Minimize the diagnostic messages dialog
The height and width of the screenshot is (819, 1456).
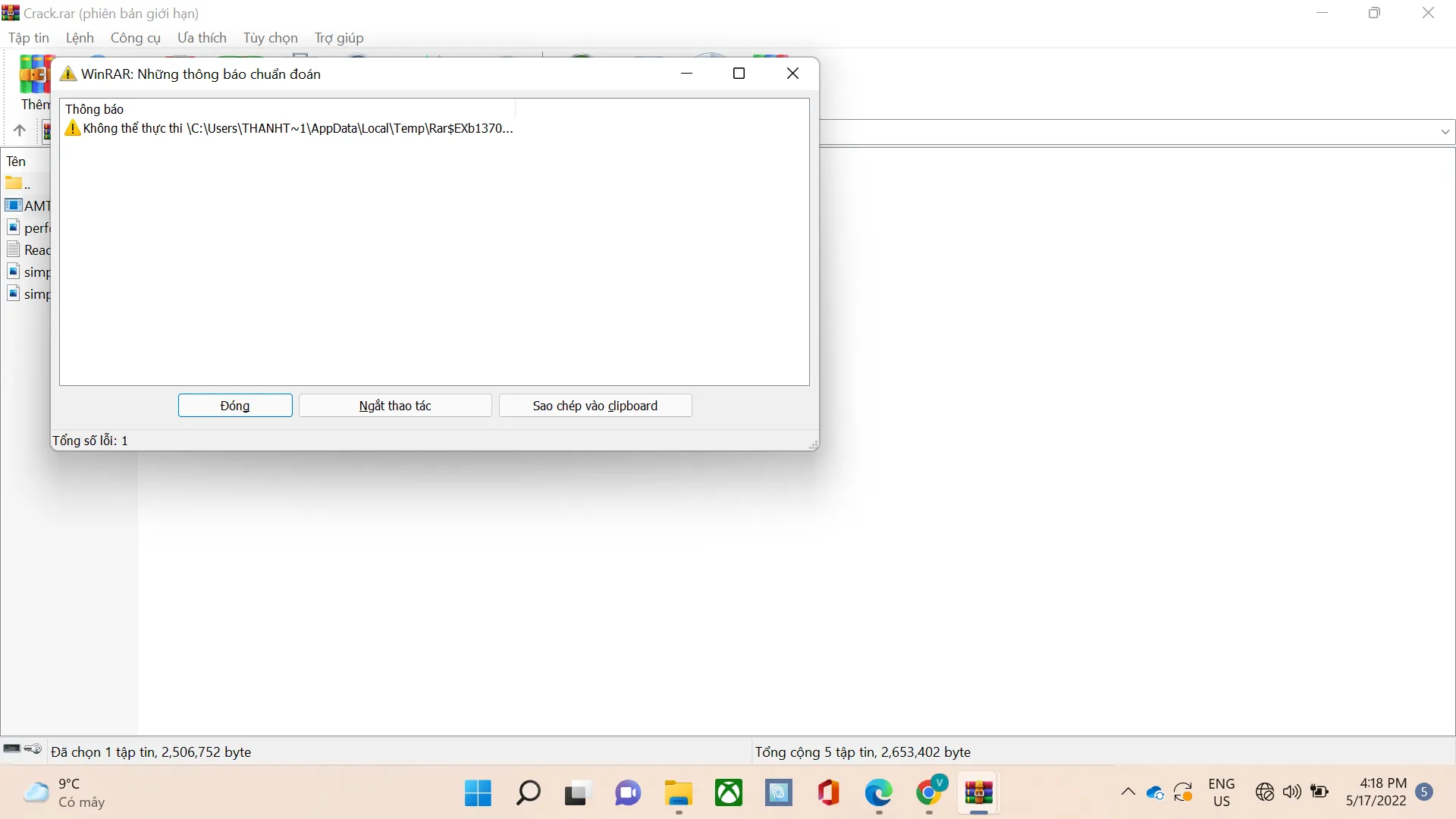coord(687,74)
